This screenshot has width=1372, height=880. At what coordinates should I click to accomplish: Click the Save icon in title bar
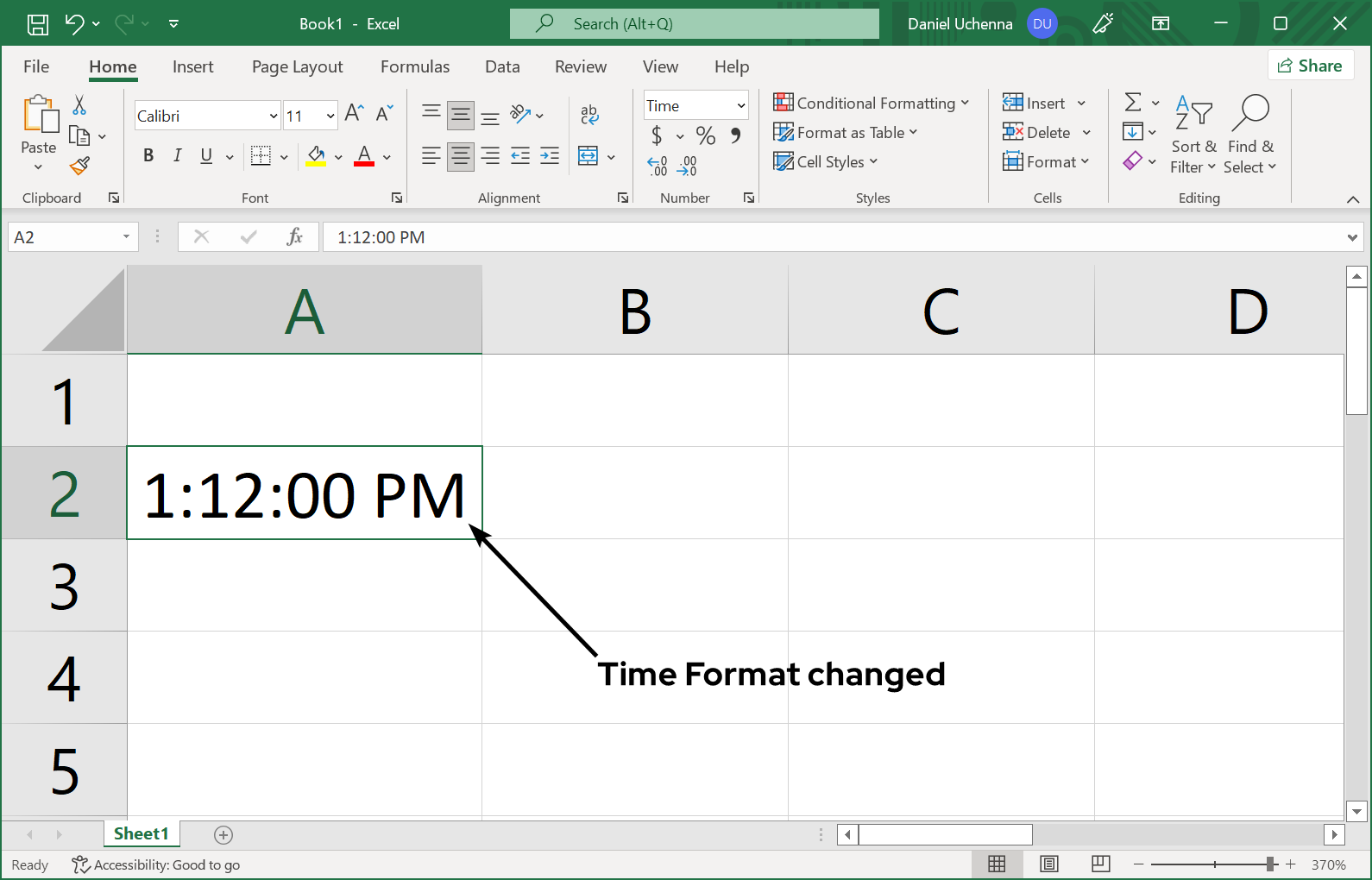point(38,24)
